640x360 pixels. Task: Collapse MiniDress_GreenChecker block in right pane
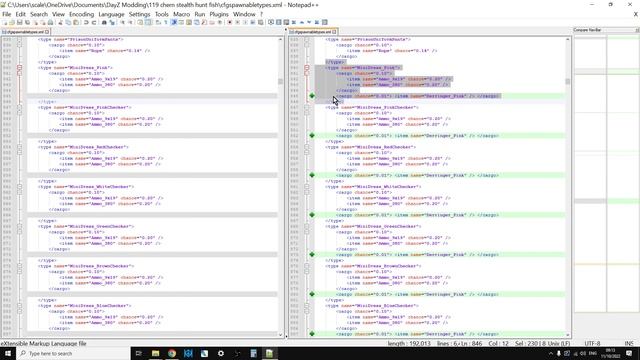tap(307, 226)
